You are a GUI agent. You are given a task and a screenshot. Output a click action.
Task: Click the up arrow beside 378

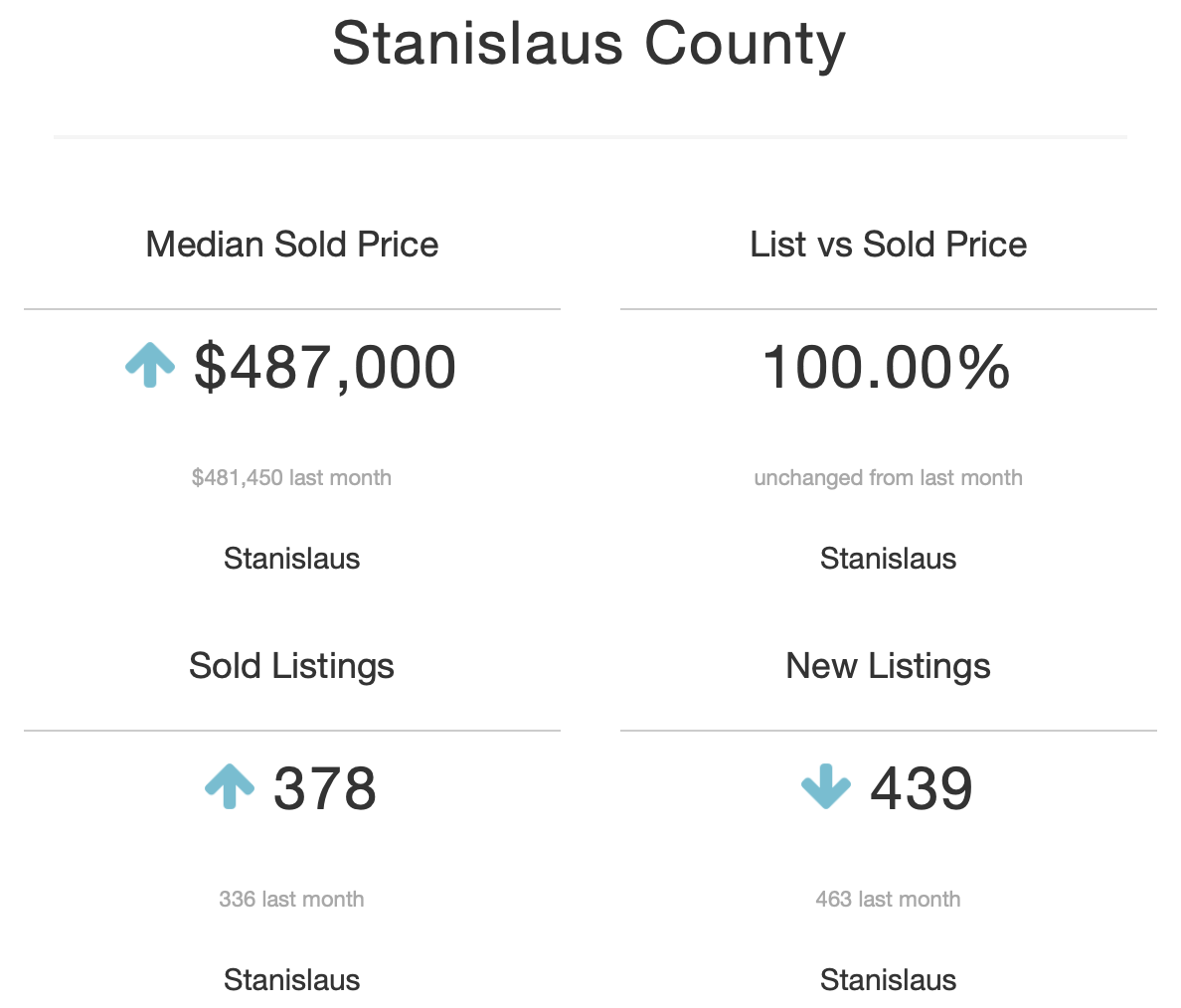230,786
